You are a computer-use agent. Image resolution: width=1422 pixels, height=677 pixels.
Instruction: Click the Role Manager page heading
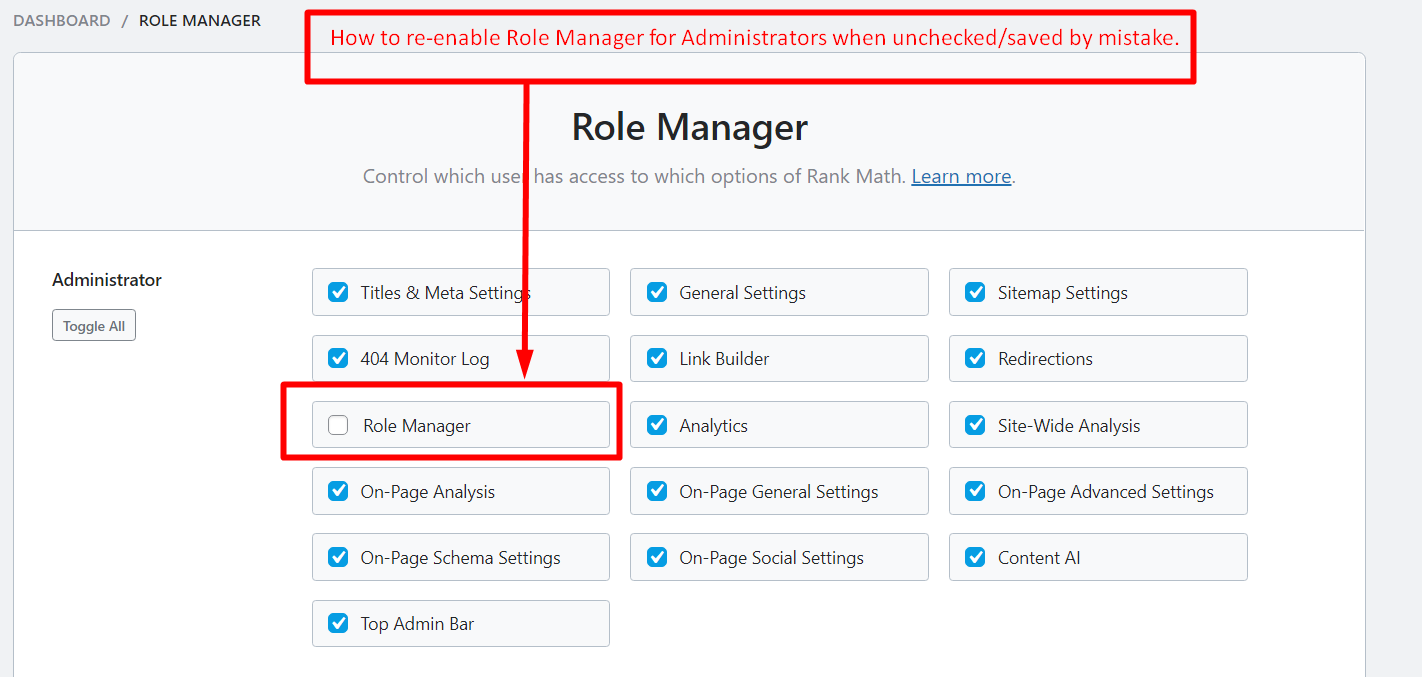coord(690,128)
